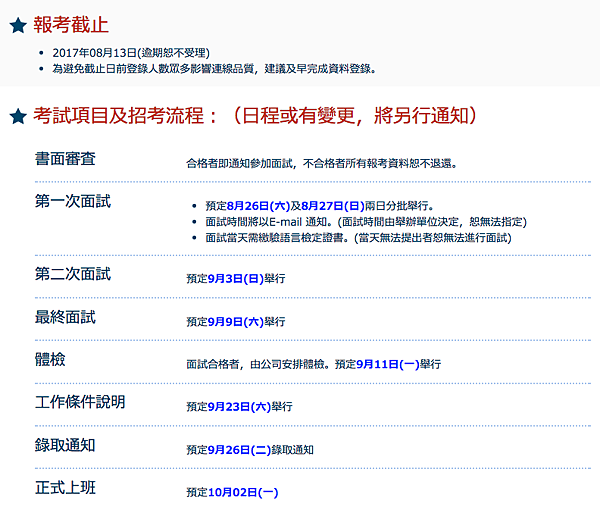
Task: Click the 體檢 row label
Action: point(50,359)
